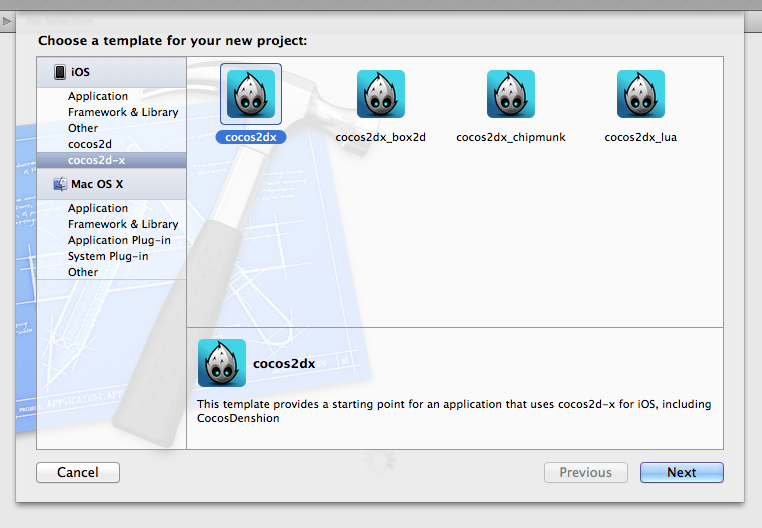Image resolution: width=762 pixels, height=528 pixels.
Task: Select System Plug-in category
Action: [x=111, y=256]
